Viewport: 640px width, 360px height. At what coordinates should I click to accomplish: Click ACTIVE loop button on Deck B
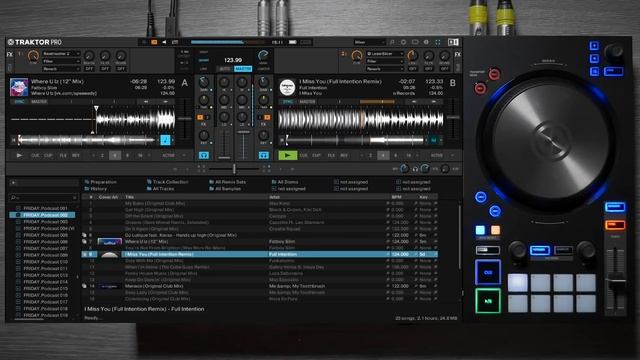(437, 156)
